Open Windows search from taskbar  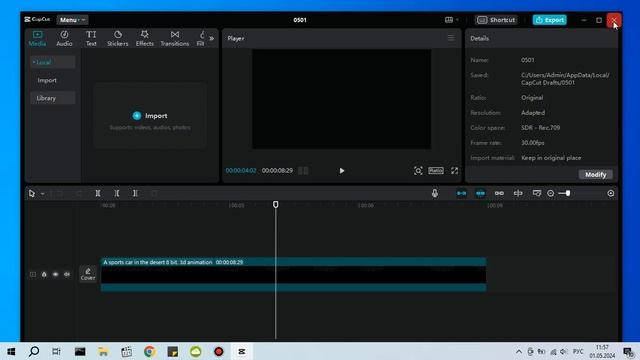tap(34, 351)
